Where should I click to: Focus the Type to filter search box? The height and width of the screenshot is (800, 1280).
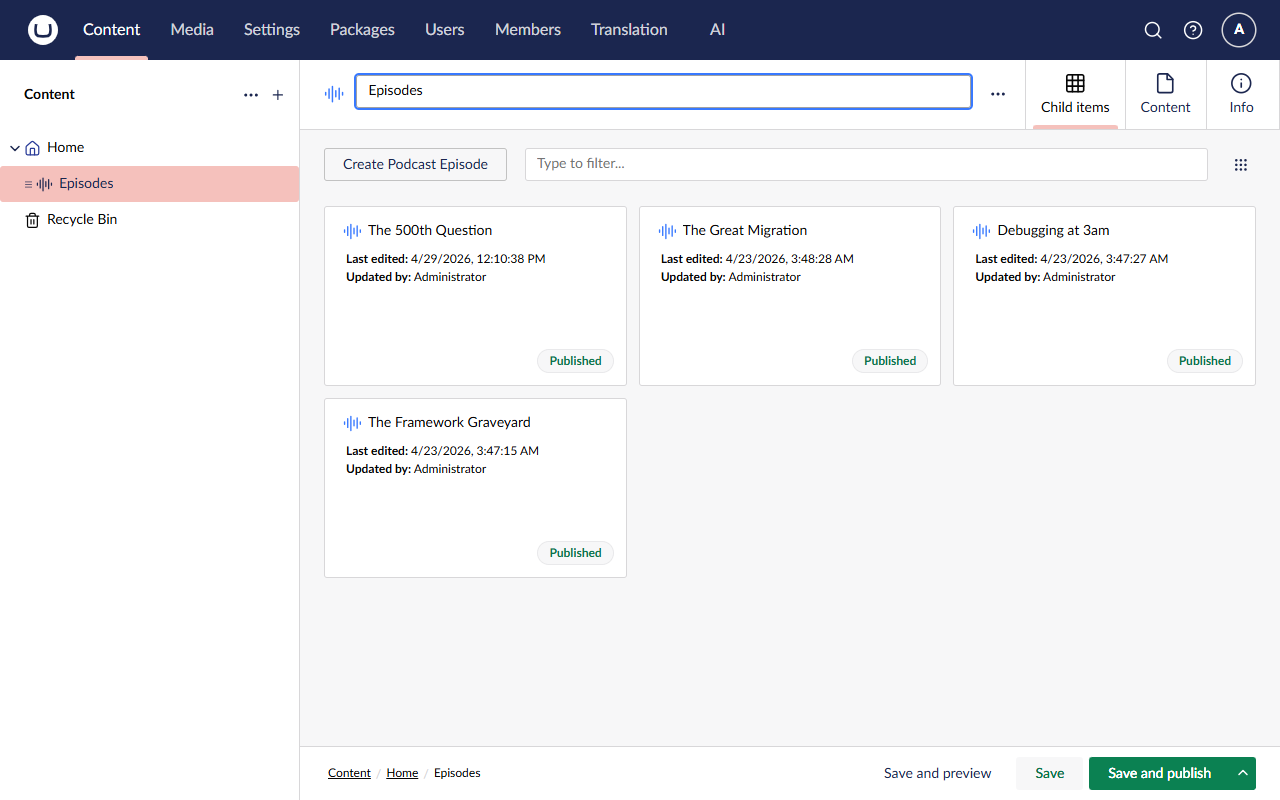point(866,165)
